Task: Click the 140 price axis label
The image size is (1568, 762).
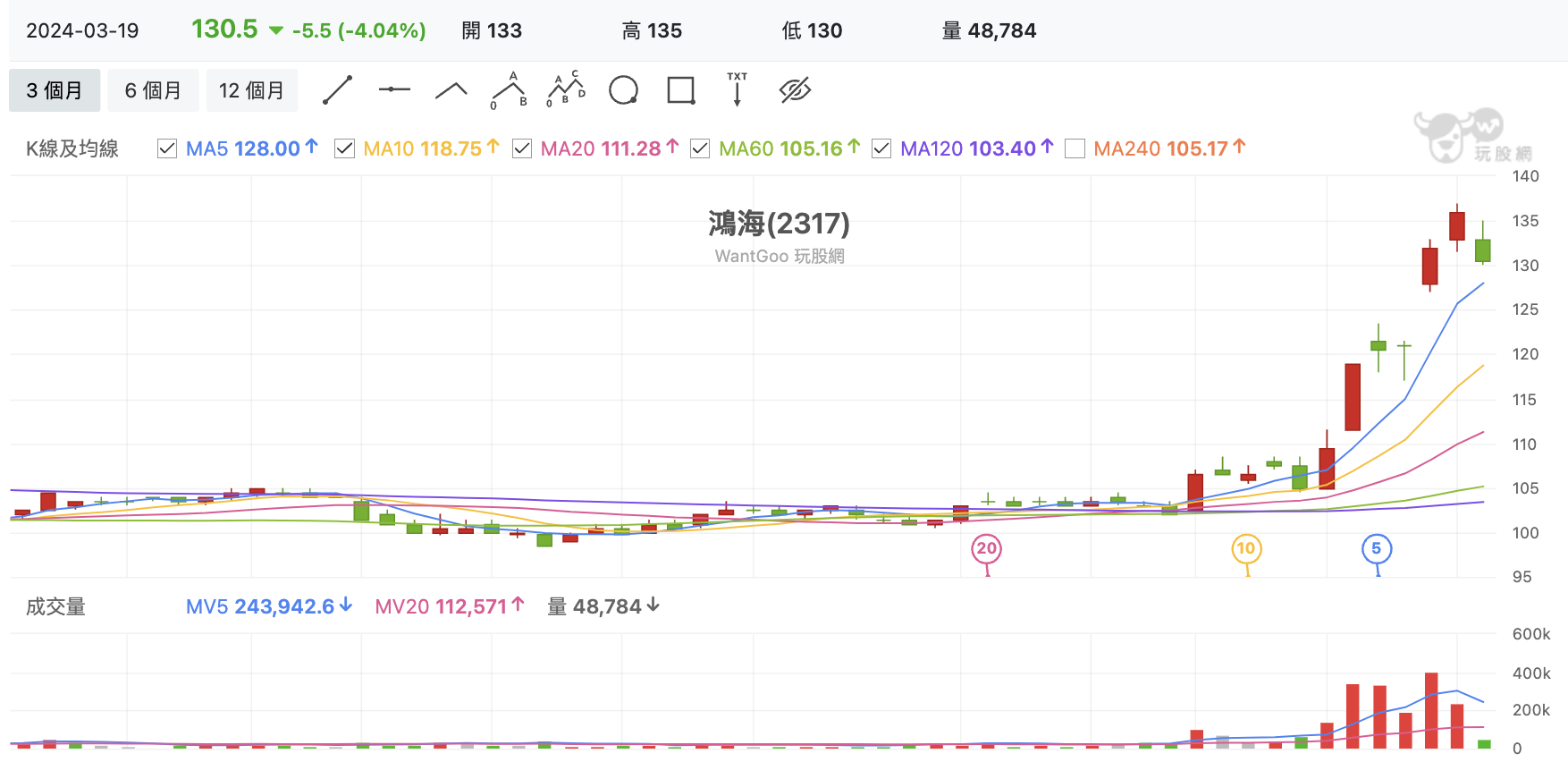Action: (1526, 176)
